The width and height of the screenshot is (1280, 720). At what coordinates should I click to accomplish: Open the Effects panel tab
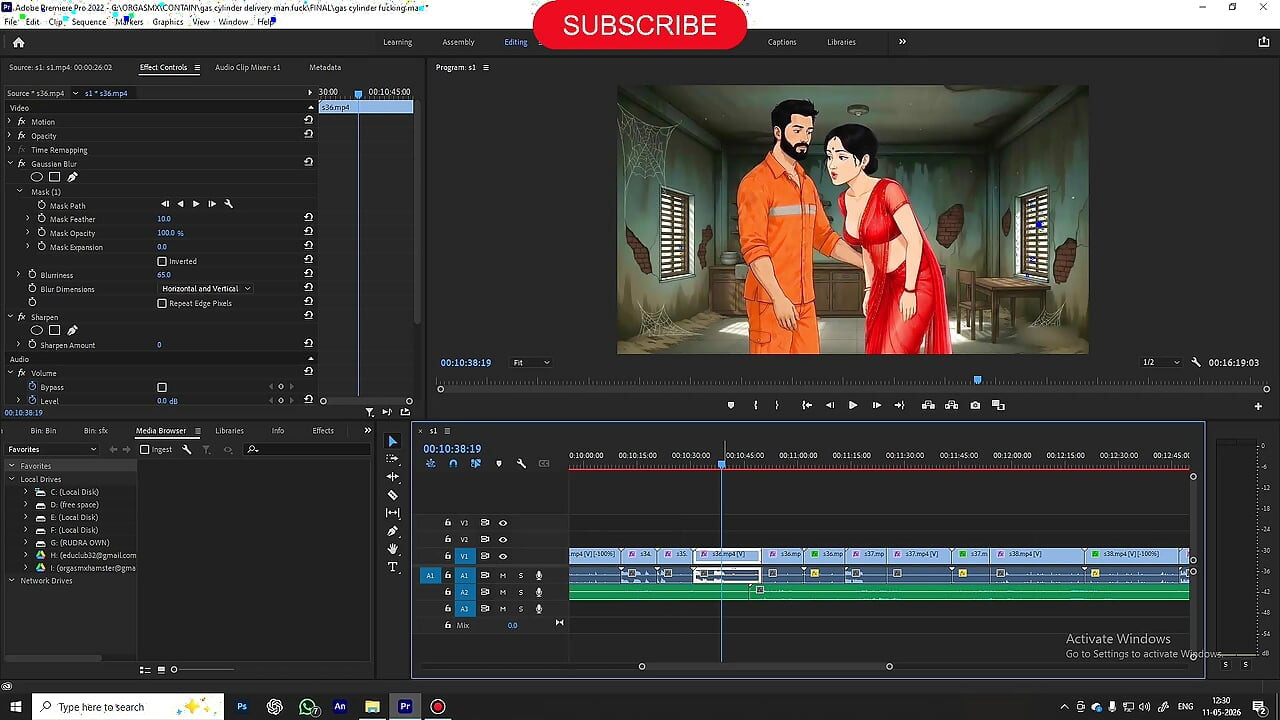pyautogui.click(x=323, y=430)
